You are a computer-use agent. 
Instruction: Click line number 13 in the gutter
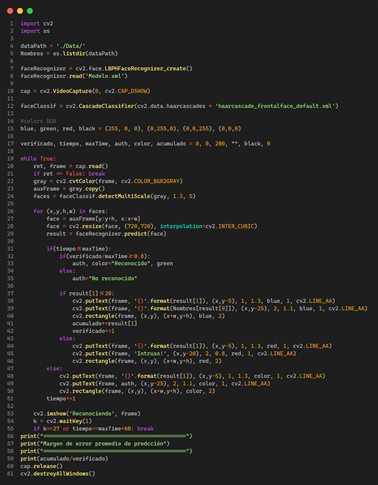tap(10, 114)
